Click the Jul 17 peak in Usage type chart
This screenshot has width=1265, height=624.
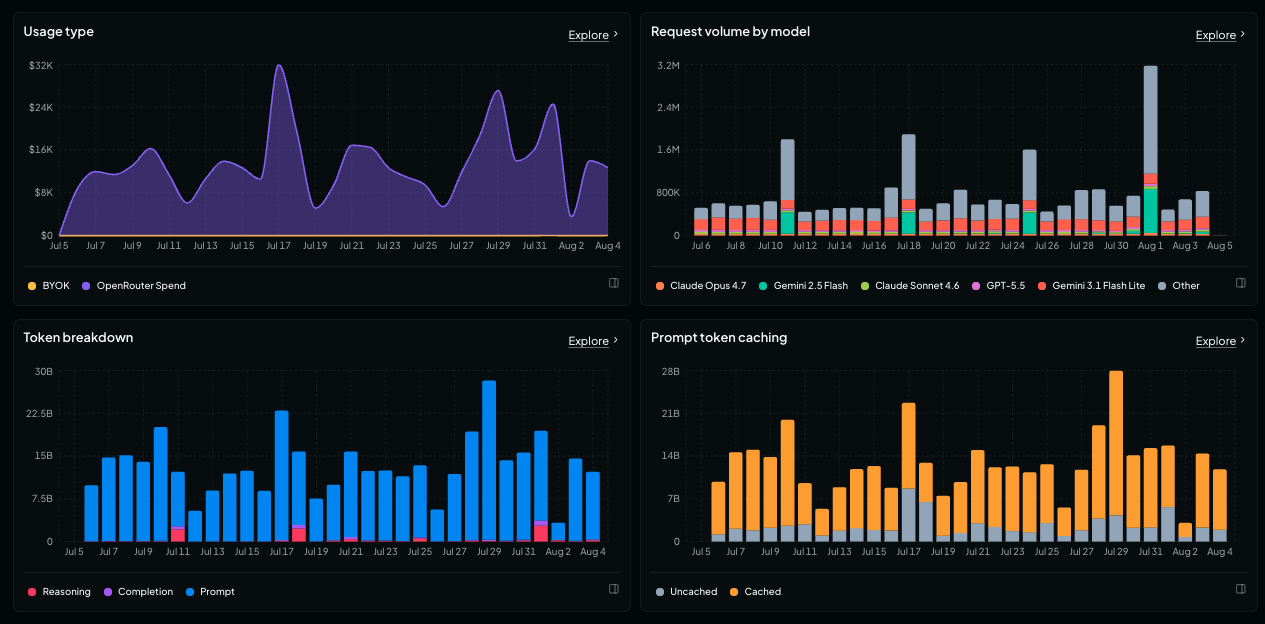tap(279, 67)
